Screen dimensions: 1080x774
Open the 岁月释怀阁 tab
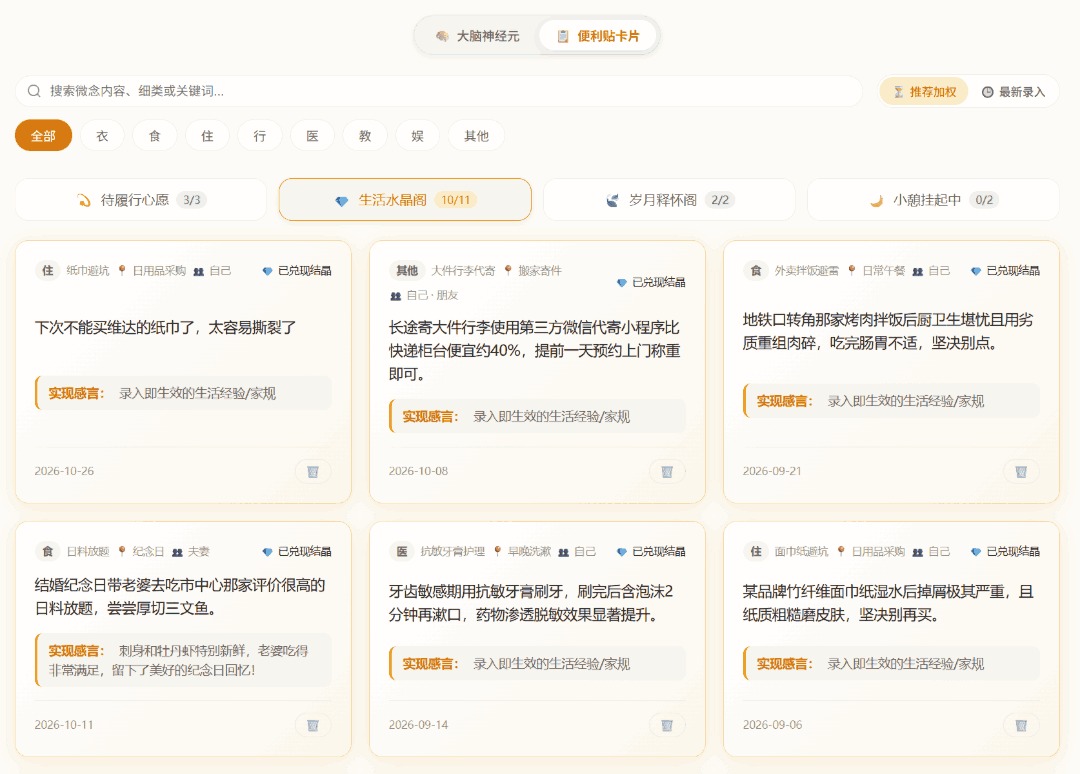(669, 200)
